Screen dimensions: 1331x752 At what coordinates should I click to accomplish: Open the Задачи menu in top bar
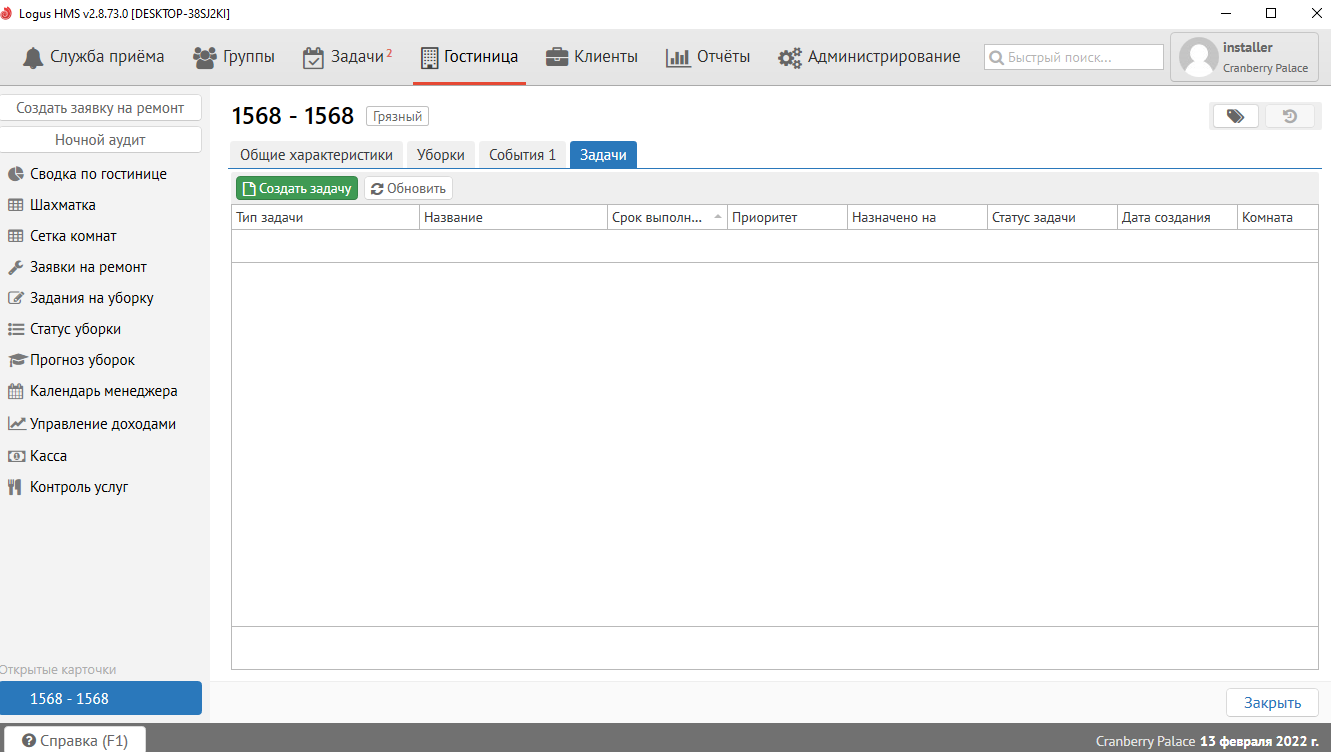point(347,57)
